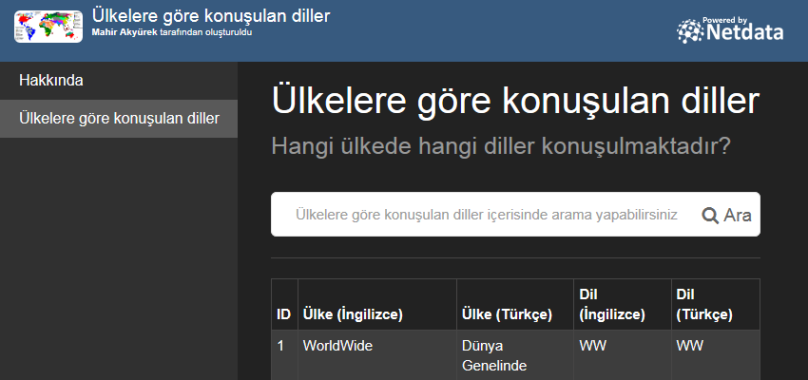The image size is (808, 380).
Task: Open the Hakkında sidebar item
Action: click(119, 81)
